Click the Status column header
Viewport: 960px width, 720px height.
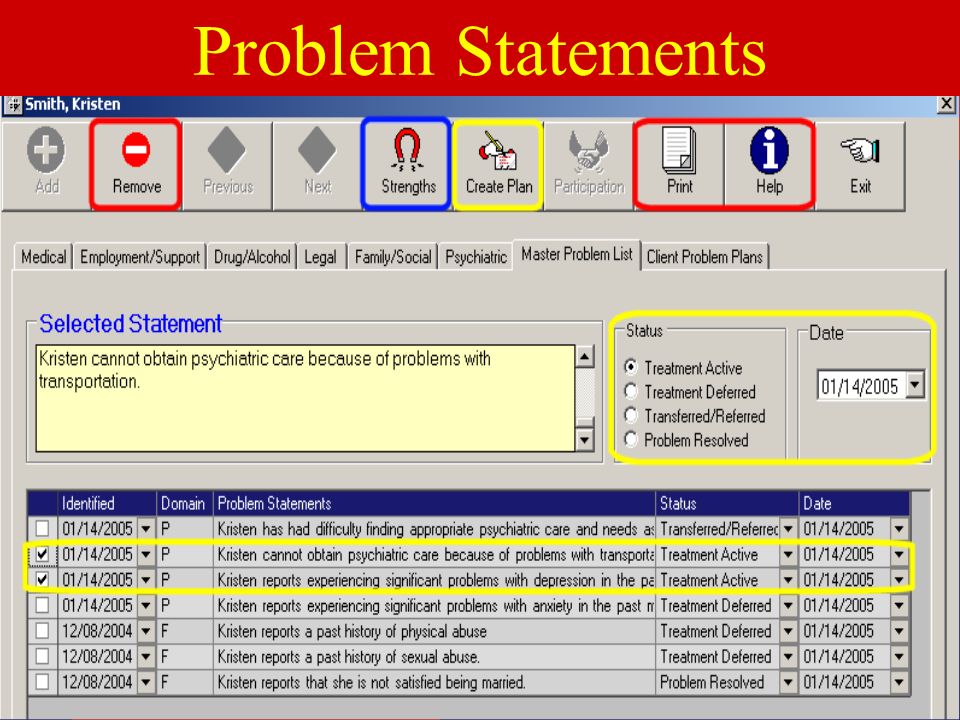tap(727, 503)
